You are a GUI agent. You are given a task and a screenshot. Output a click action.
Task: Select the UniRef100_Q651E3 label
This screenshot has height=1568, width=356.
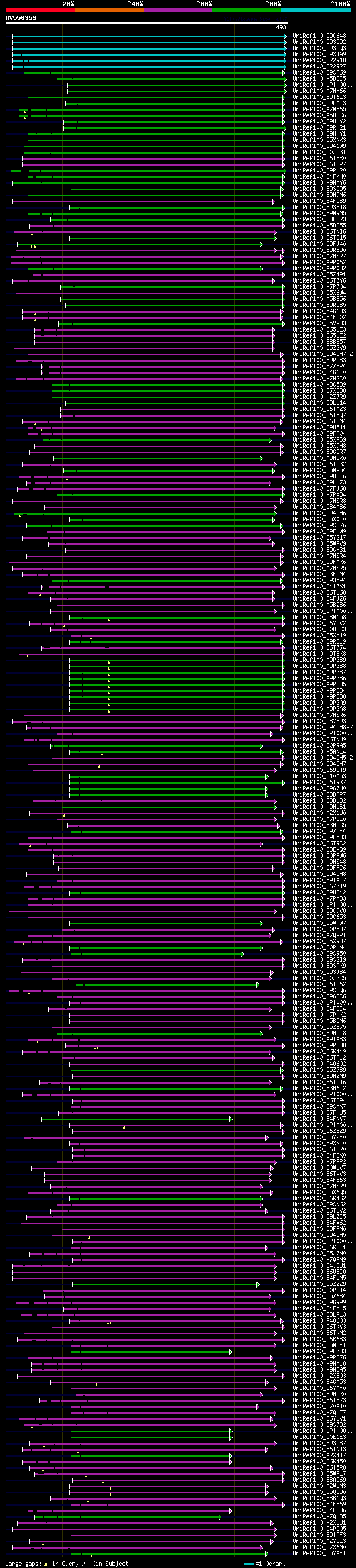point(319,329)
